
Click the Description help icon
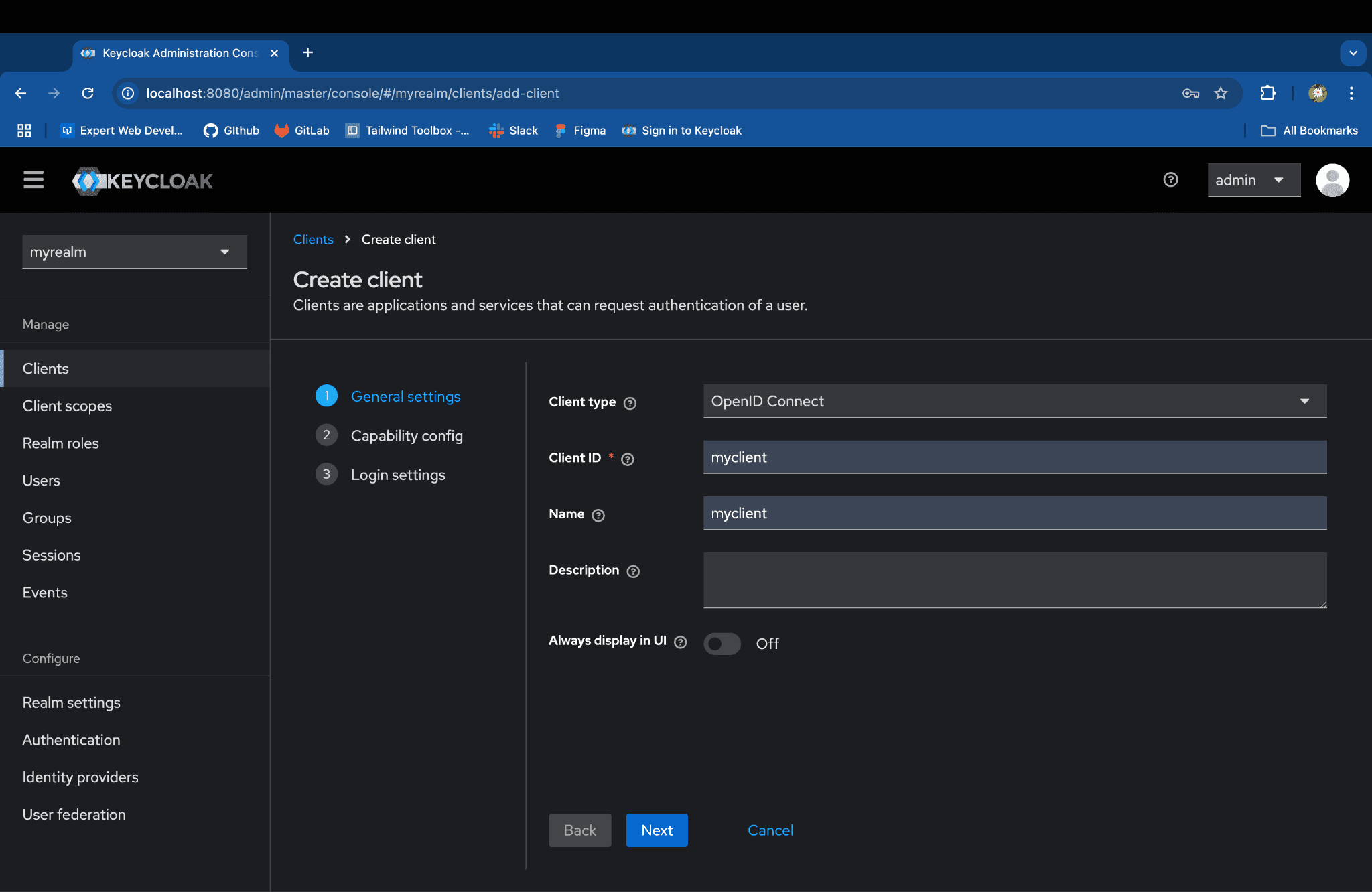[633, 571]
